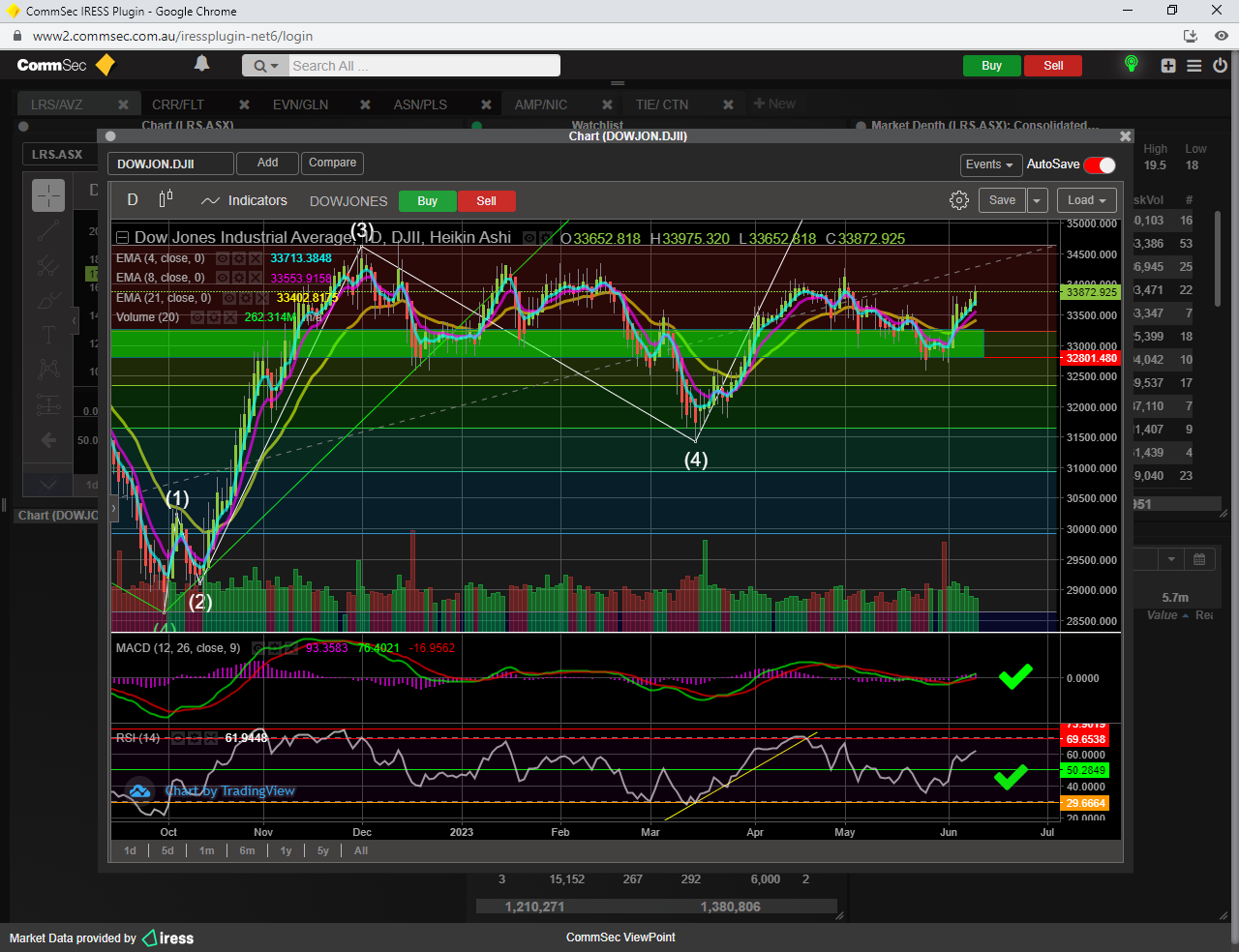Image resolution: width=1239 pixels, height=952 pixels.
Task: Open the lightbulb hints icon
Action: click(1131, 65)
